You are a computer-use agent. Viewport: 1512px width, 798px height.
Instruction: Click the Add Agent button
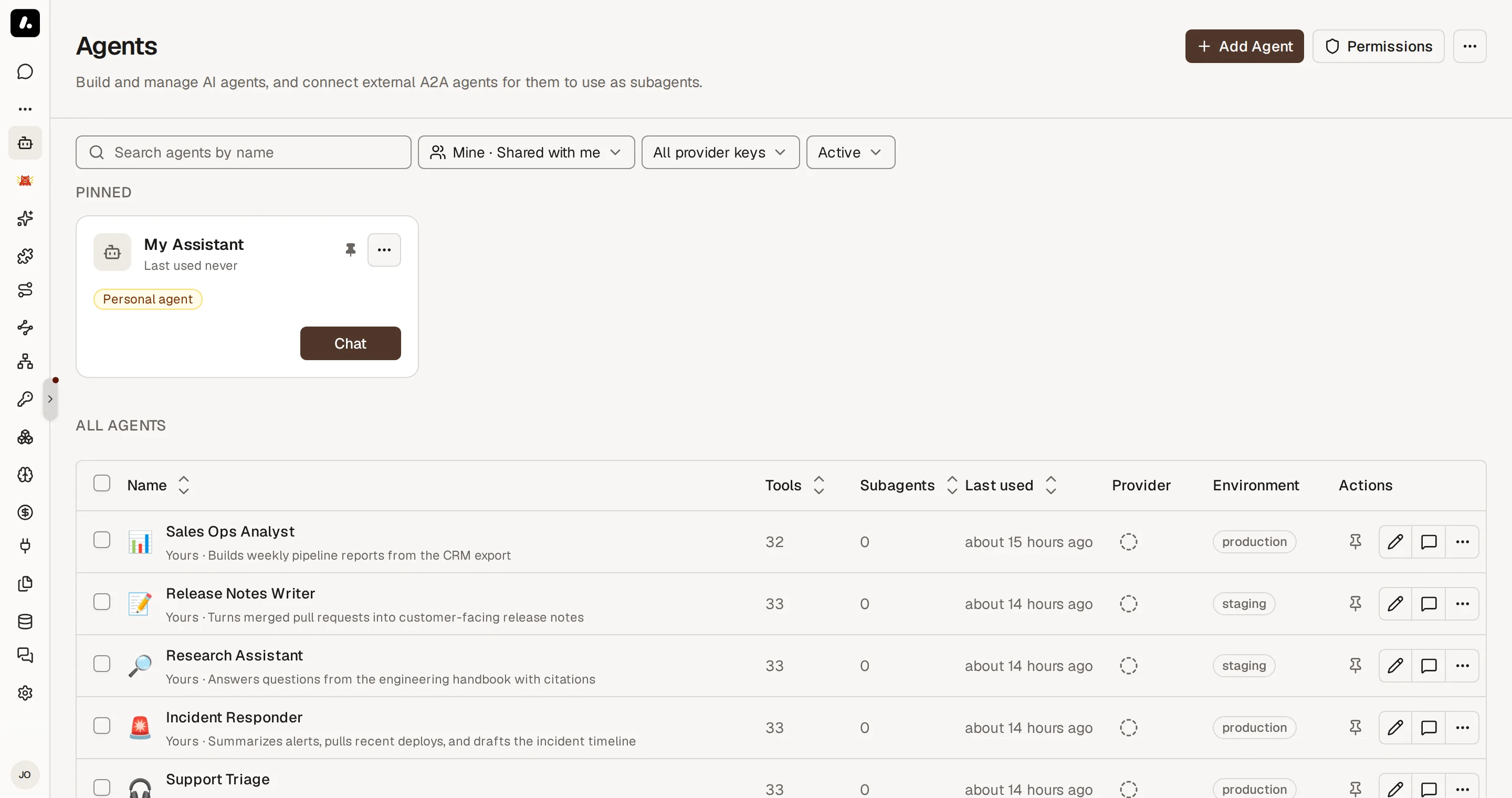tap(1244, 46)
